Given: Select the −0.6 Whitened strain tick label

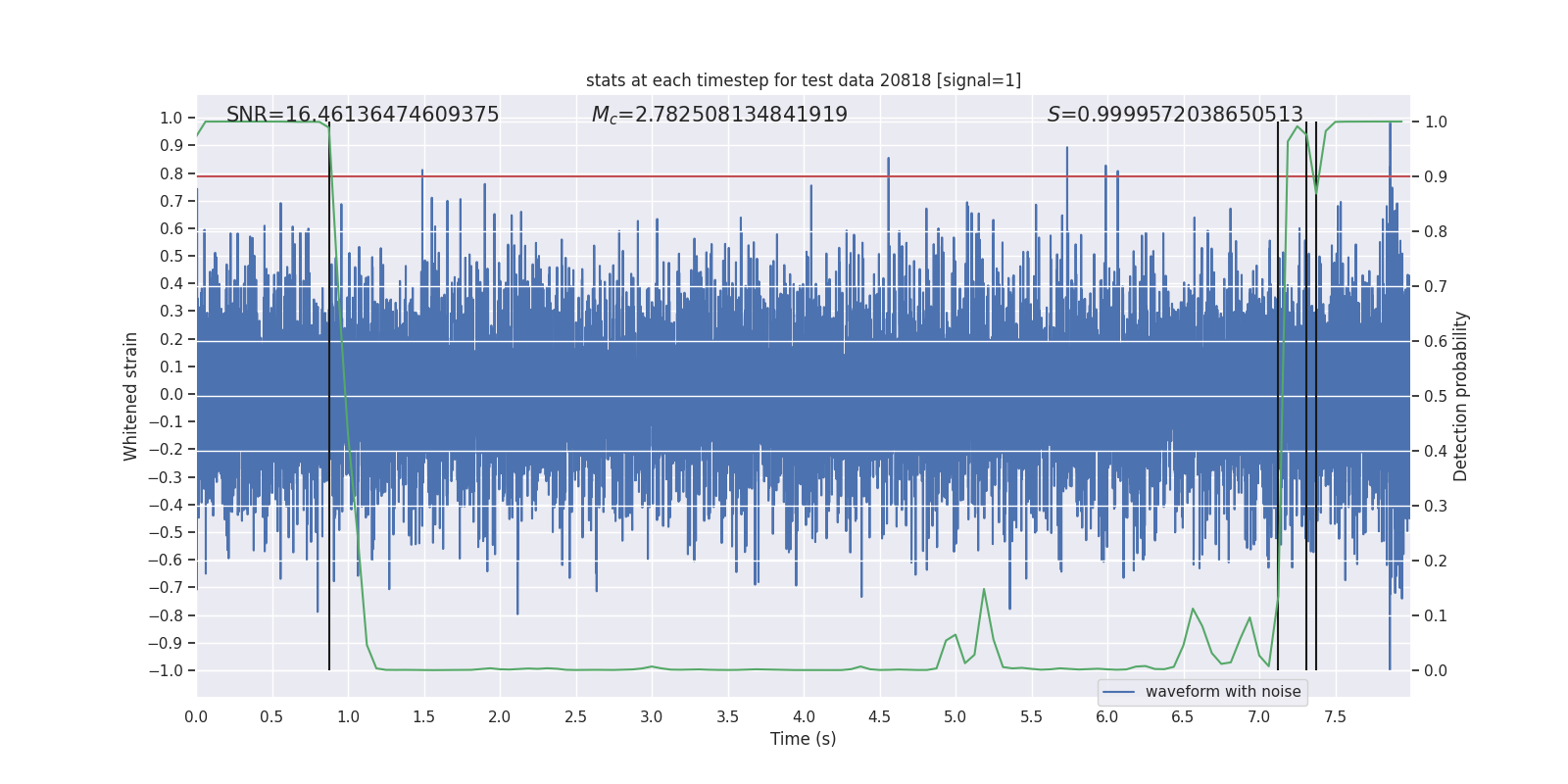Looking at the screenshot, I should tap(166, 560).
